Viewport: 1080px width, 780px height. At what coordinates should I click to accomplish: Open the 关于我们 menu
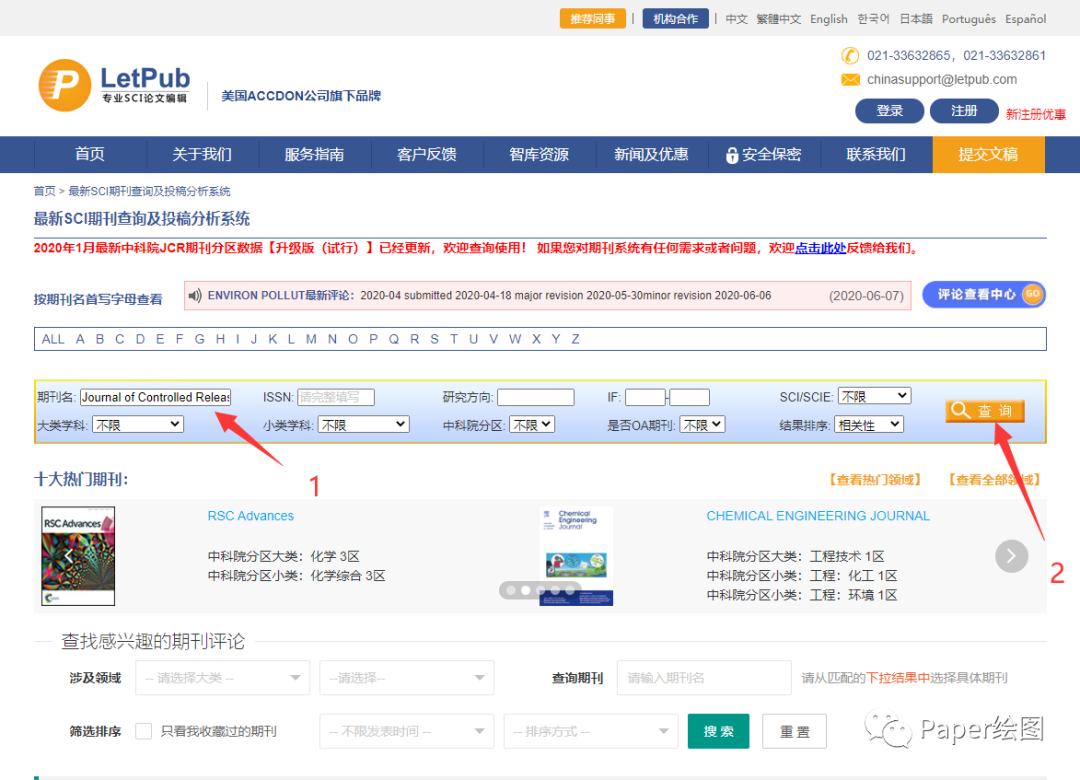point(202,154)
